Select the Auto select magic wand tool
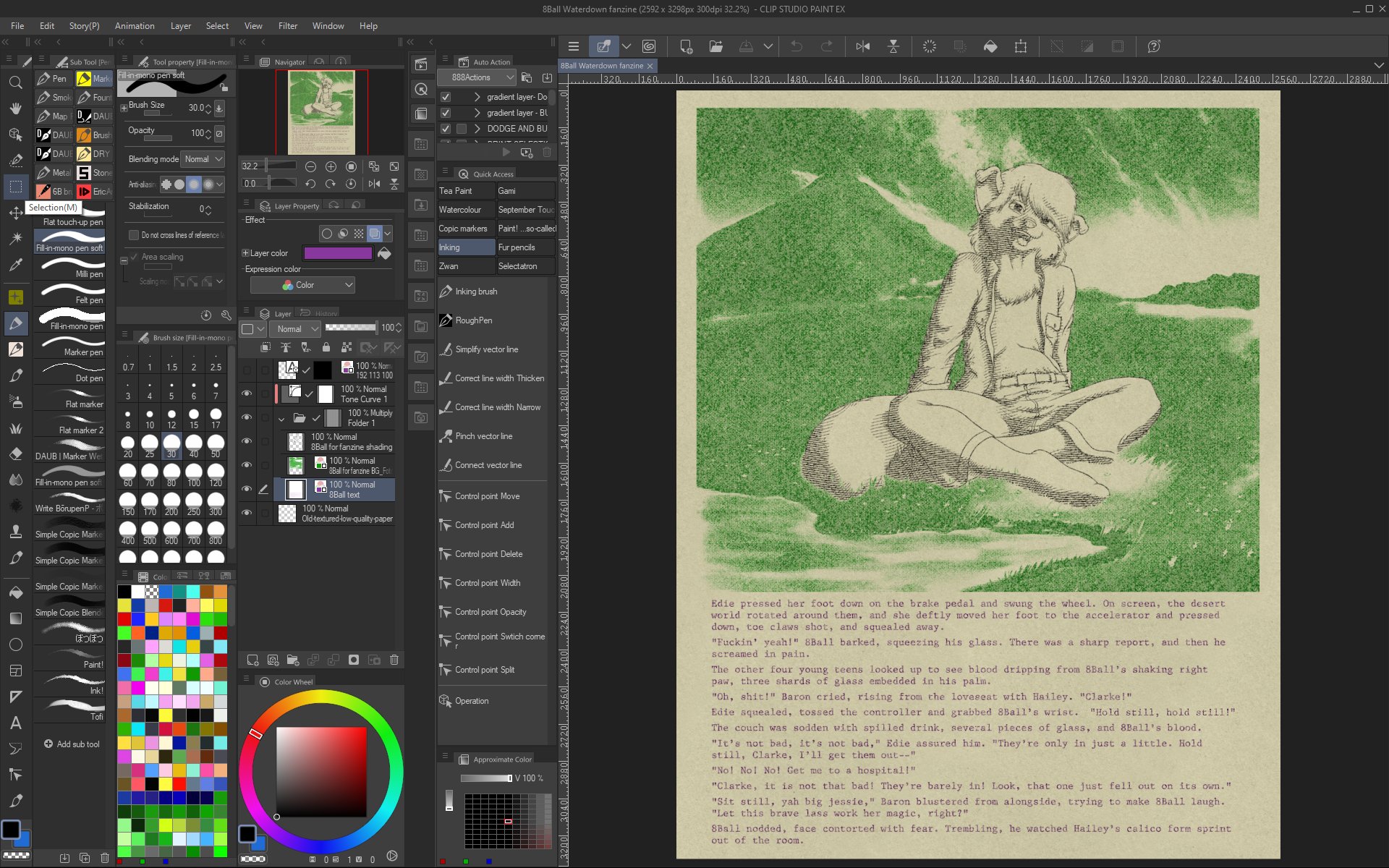The width and height of the screenshot is (1389, 868). coord(15,239)
